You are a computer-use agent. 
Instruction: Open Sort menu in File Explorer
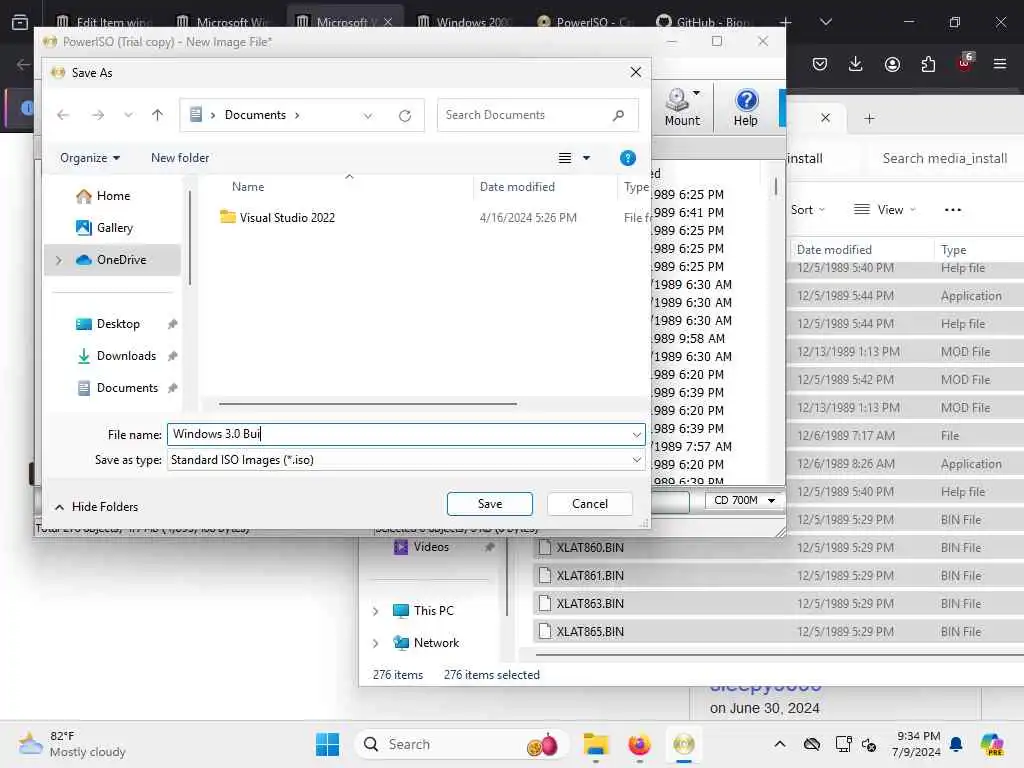click(807, 210)
